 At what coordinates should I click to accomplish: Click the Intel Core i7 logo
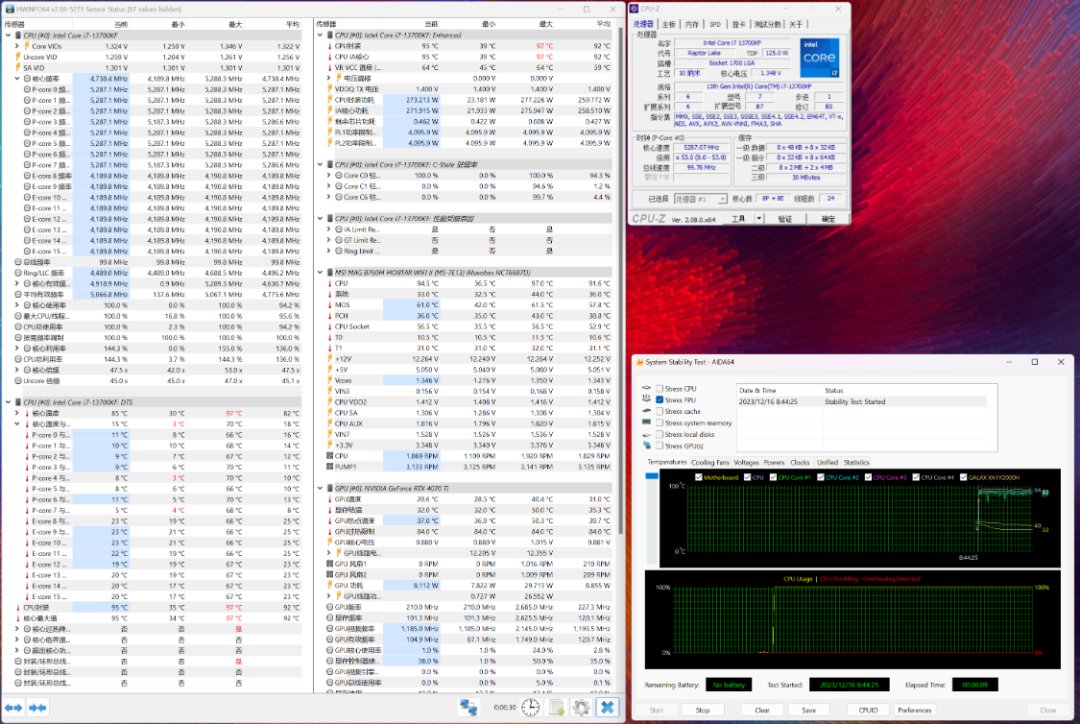point(819,57)
